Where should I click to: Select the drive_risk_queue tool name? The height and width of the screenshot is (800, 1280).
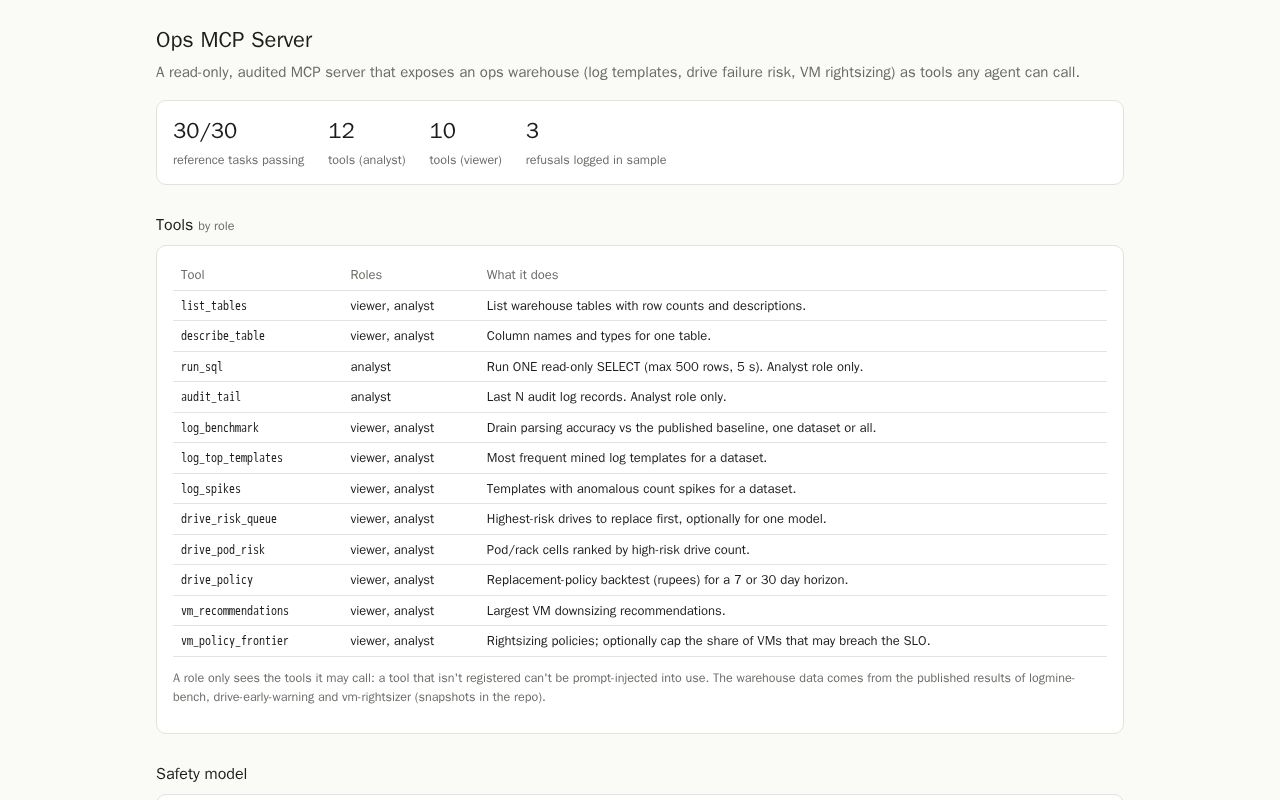[229, 519]
